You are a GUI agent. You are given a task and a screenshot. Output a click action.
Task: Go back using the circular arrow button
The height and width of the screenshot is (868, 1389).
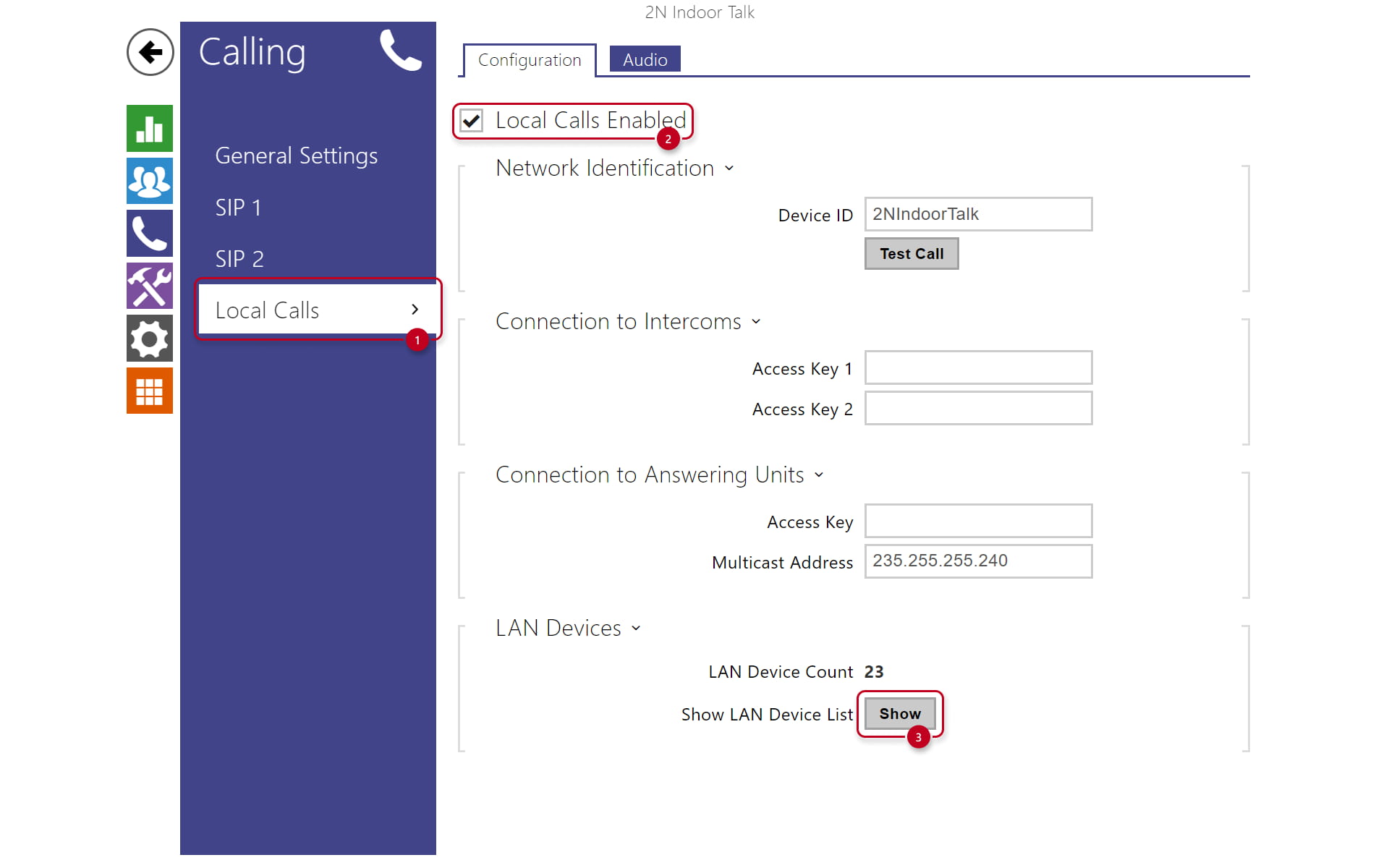point(150,52)
